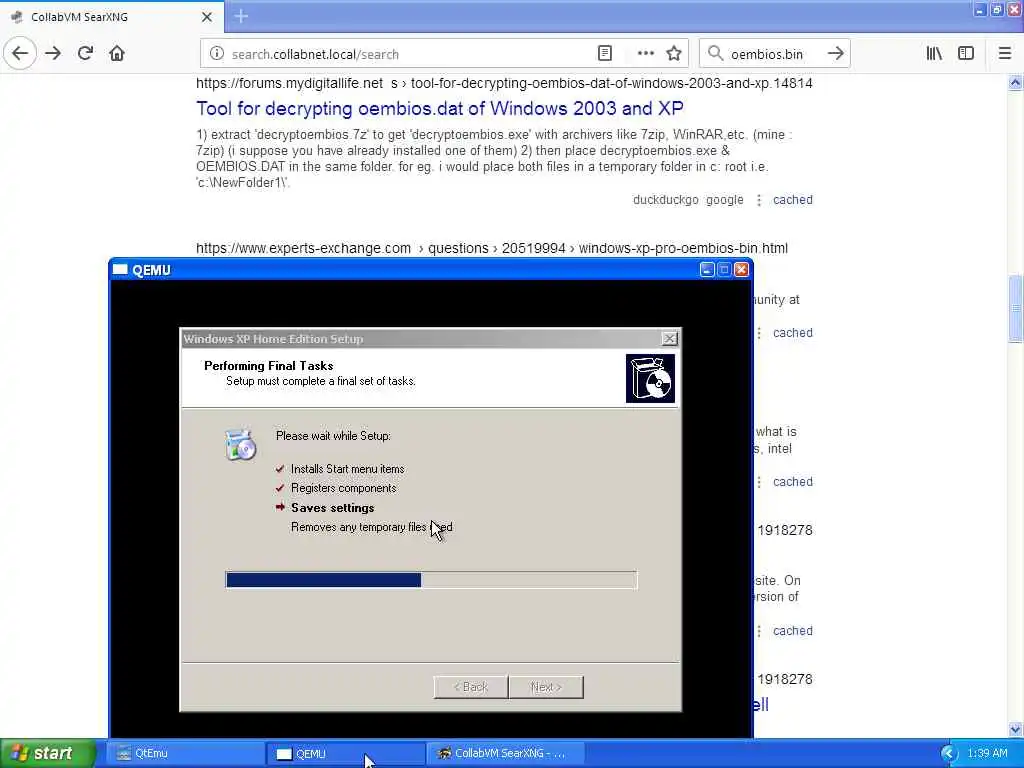The height and width of the screenshot is (768, 1024).
Task: Reload the page with the refresh icon
Action: (x=85, y=54)
